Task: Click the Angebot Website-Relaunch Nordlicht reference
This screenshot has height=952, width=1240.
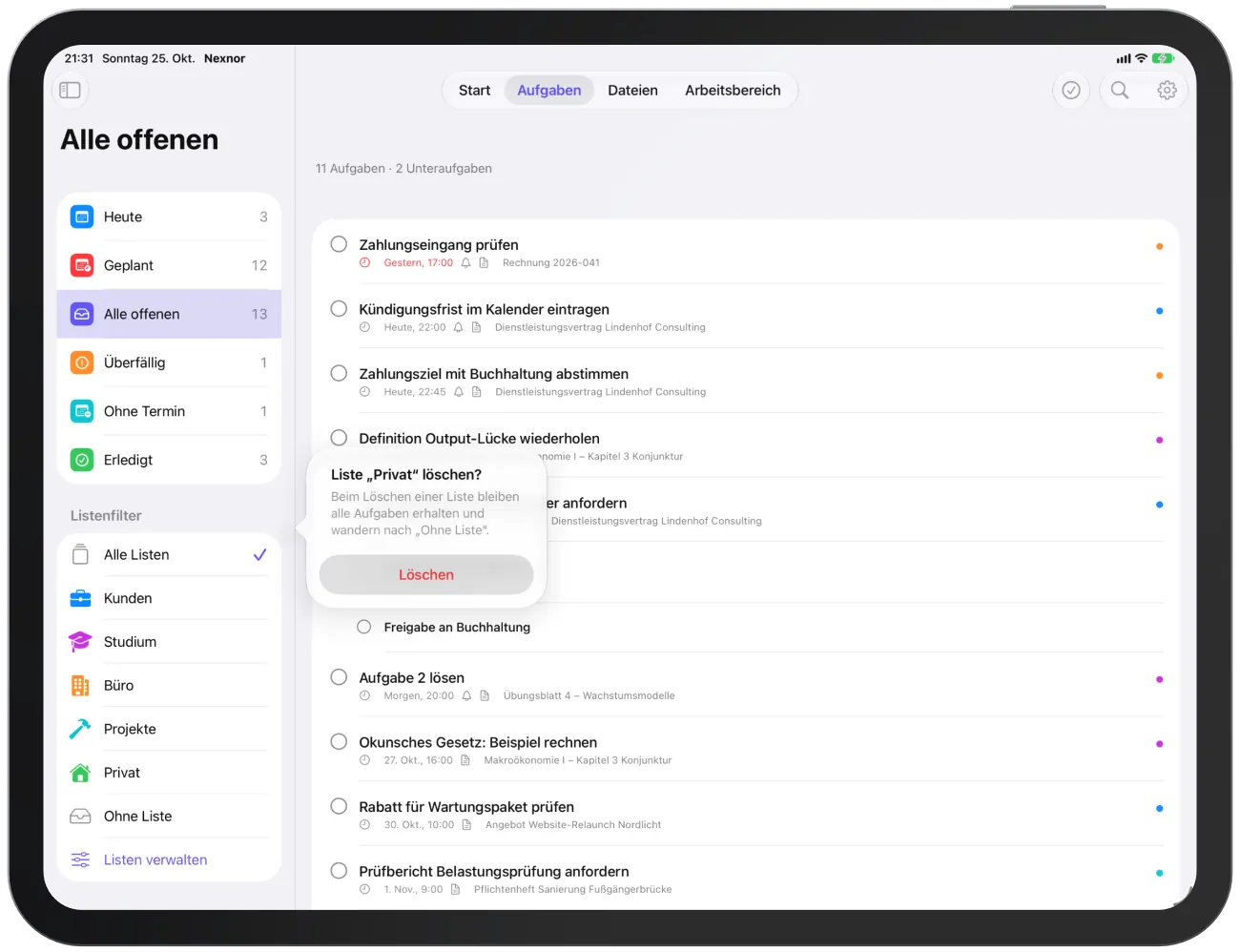Action: pos(573,825)
